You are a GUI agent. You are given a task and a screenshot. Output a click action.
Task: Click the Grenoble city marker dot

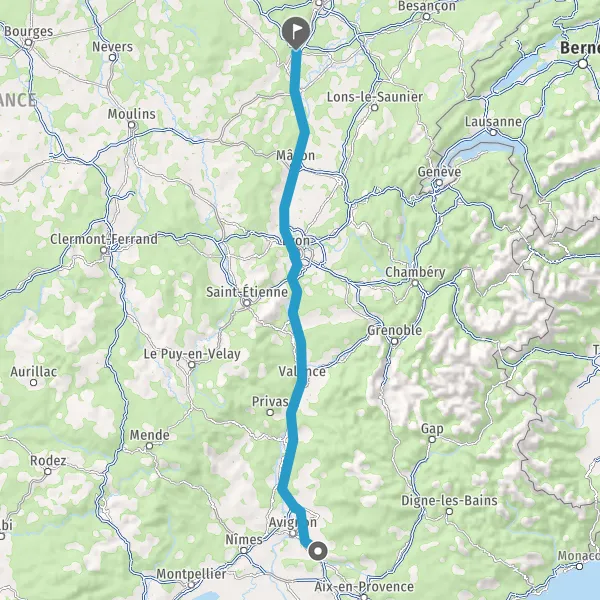pyautogui.click(x=395, y=341)
